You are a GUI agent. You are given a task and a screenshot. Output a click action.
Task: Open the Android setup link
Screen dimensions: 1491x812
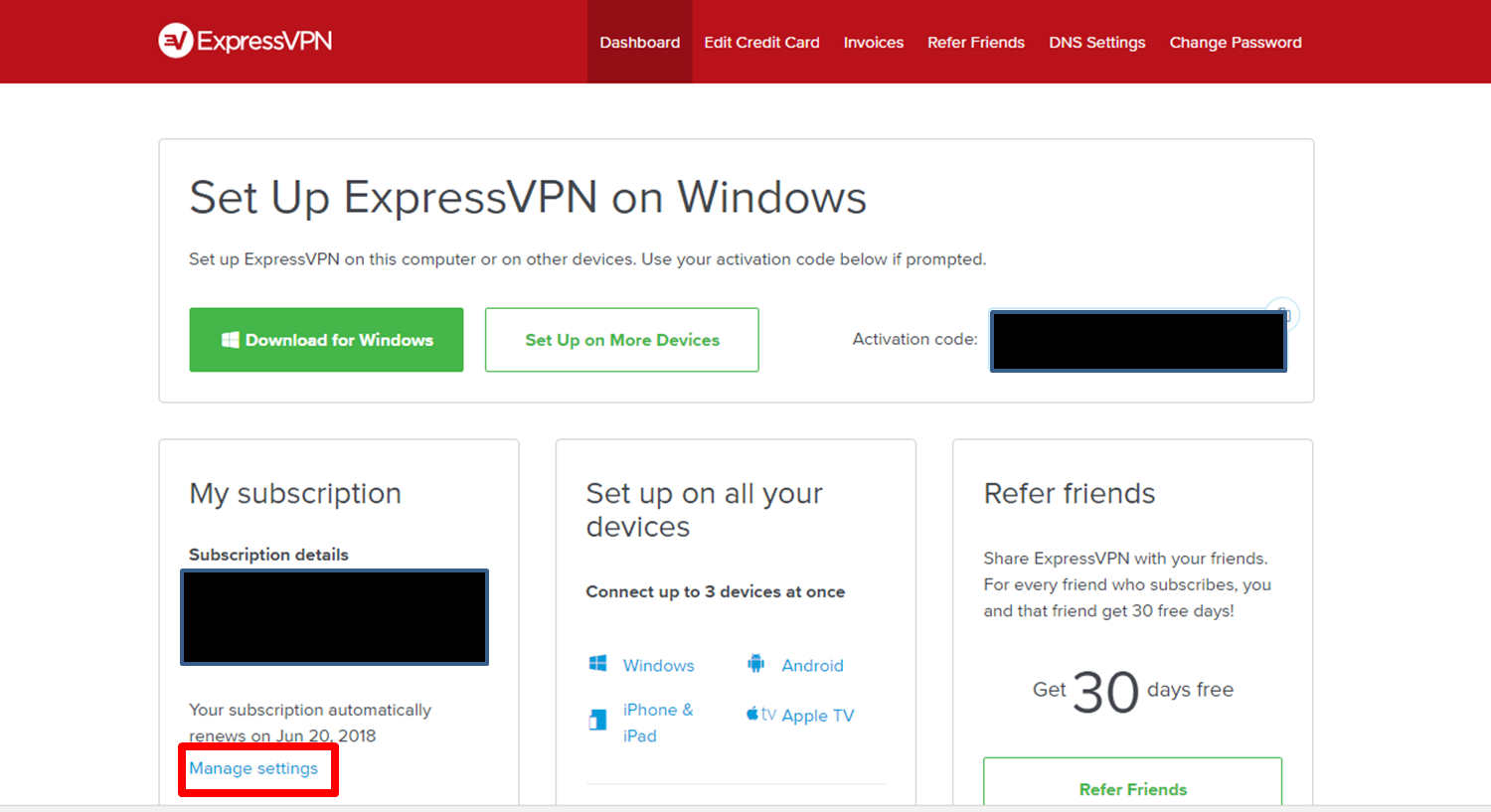tap(812, 666)
